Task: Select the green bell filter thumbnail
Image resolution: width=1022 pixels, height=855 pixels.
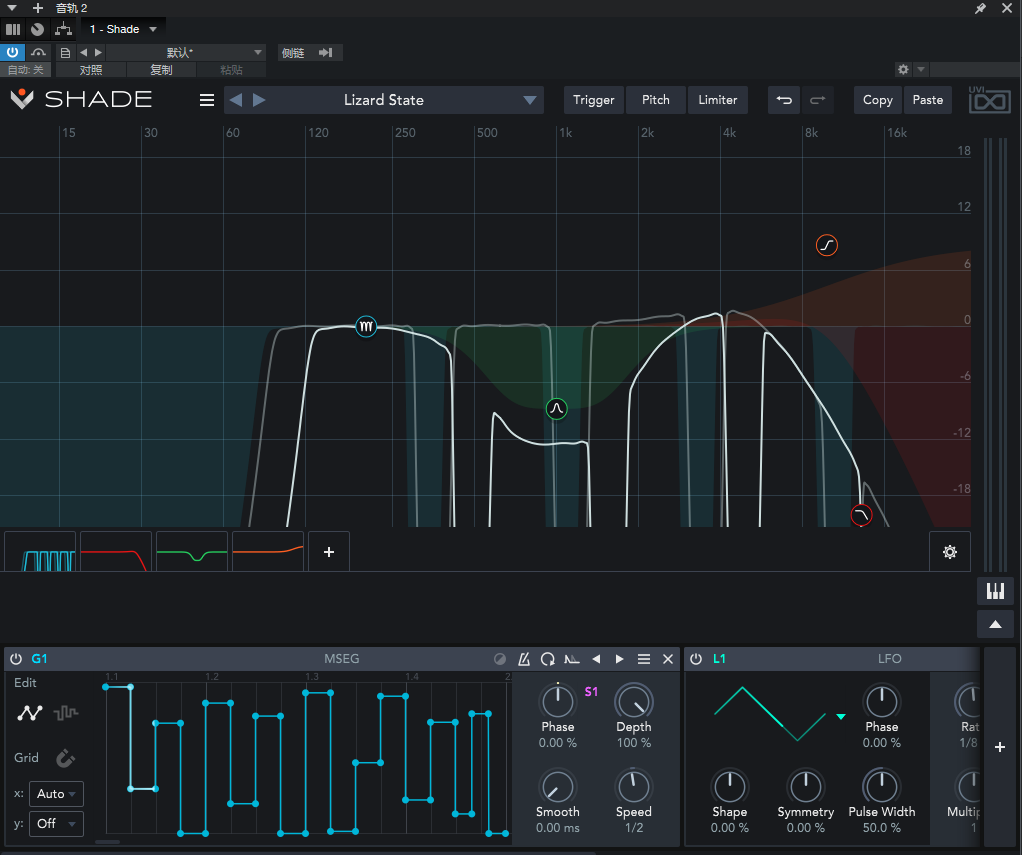Action: tap(192, 552)
